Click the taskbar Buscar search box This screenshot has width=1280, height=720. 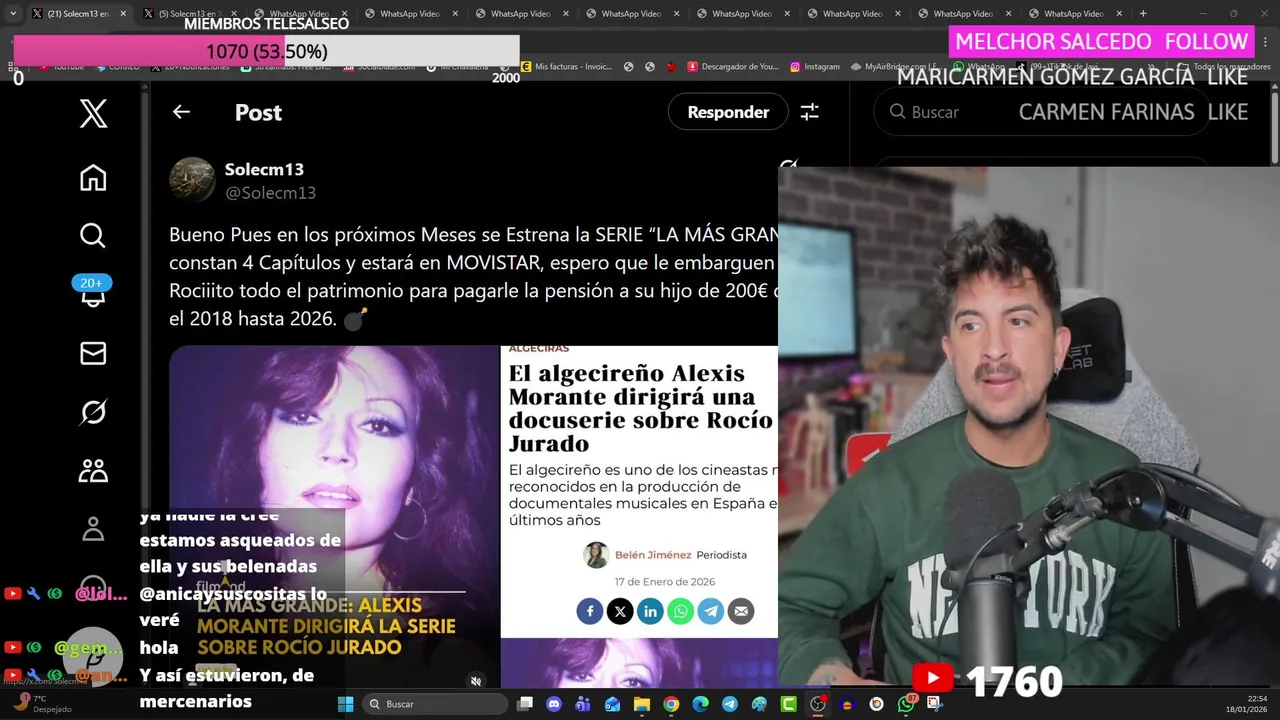point(435,704)
